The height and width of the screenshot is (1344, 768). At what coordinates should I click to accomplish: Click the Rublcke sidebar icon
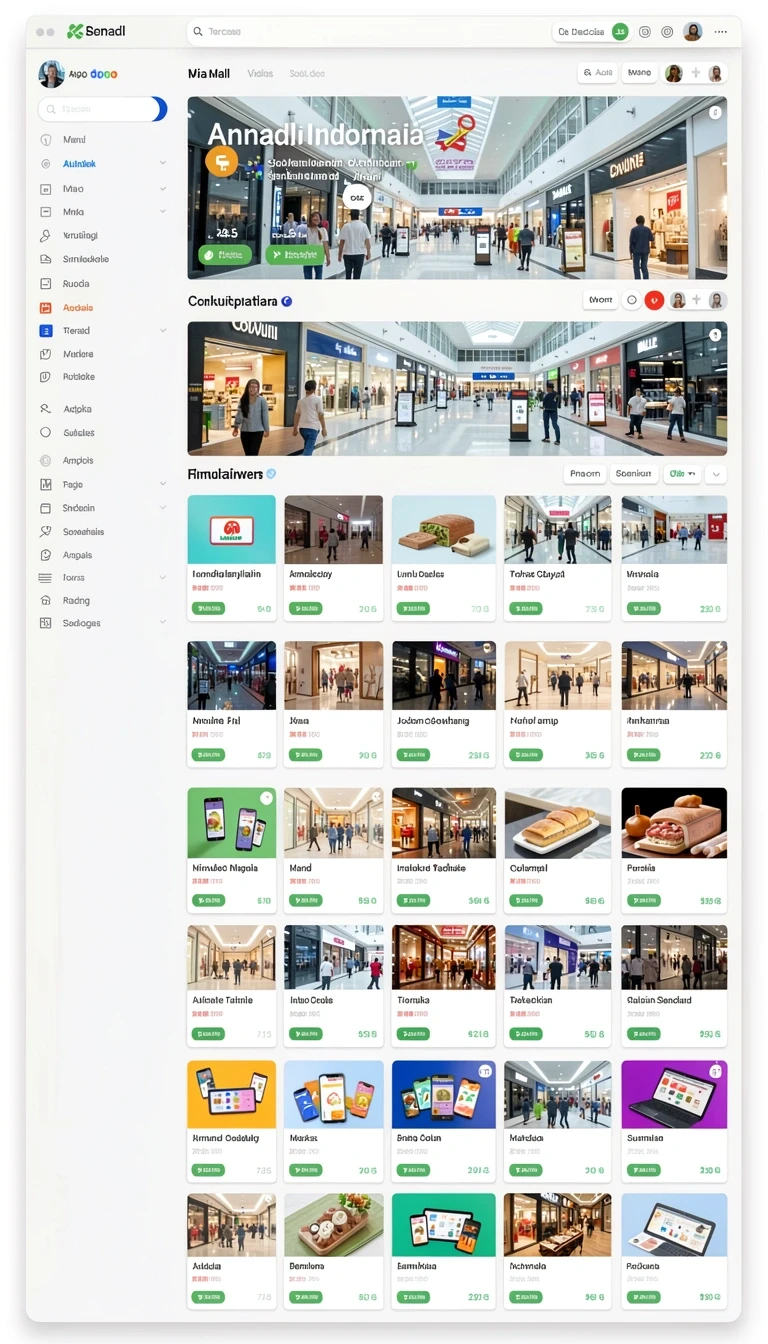45,377
